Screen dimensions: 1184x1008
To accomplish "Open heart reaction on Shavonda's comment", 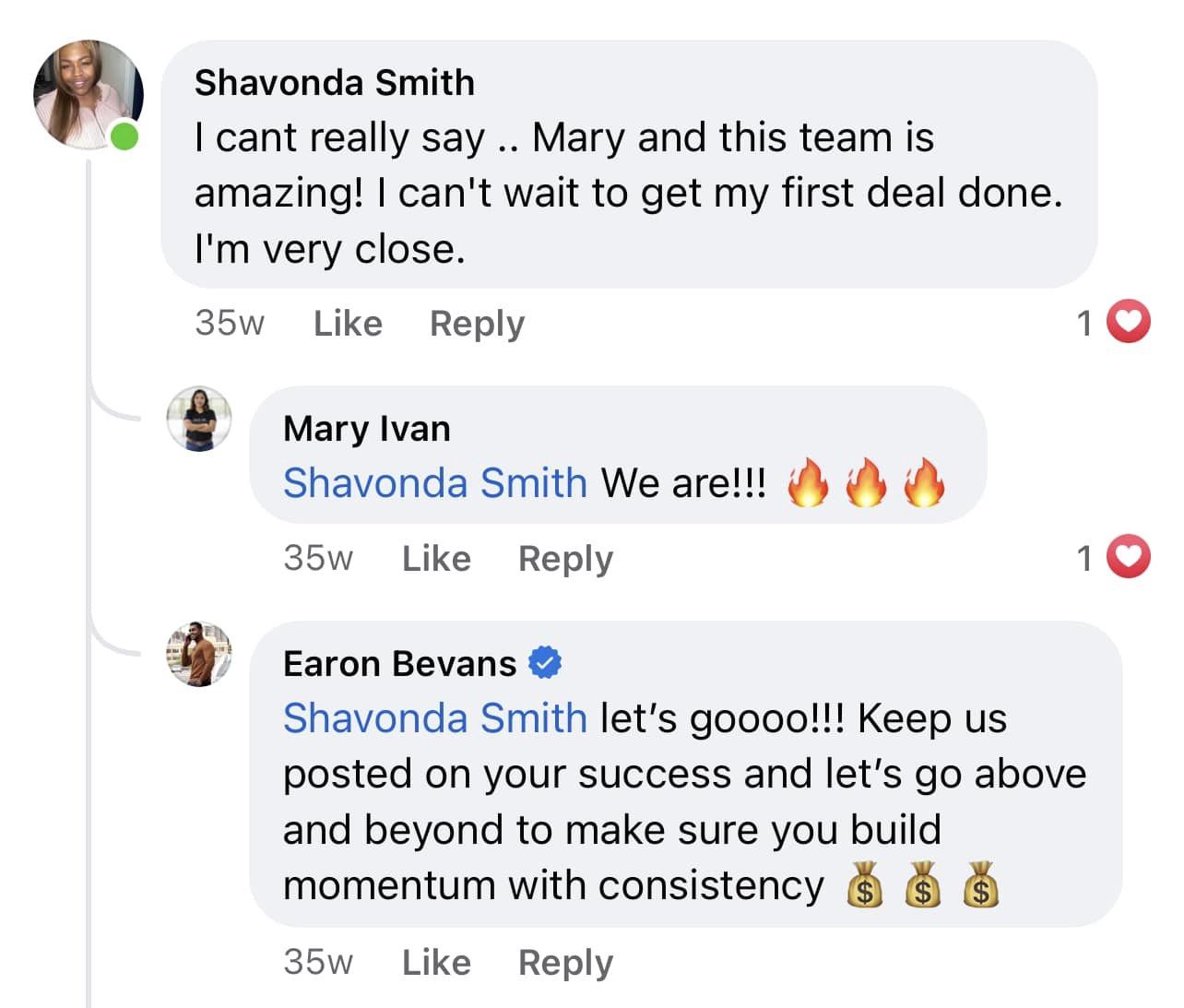I will tap(1128, 322).
